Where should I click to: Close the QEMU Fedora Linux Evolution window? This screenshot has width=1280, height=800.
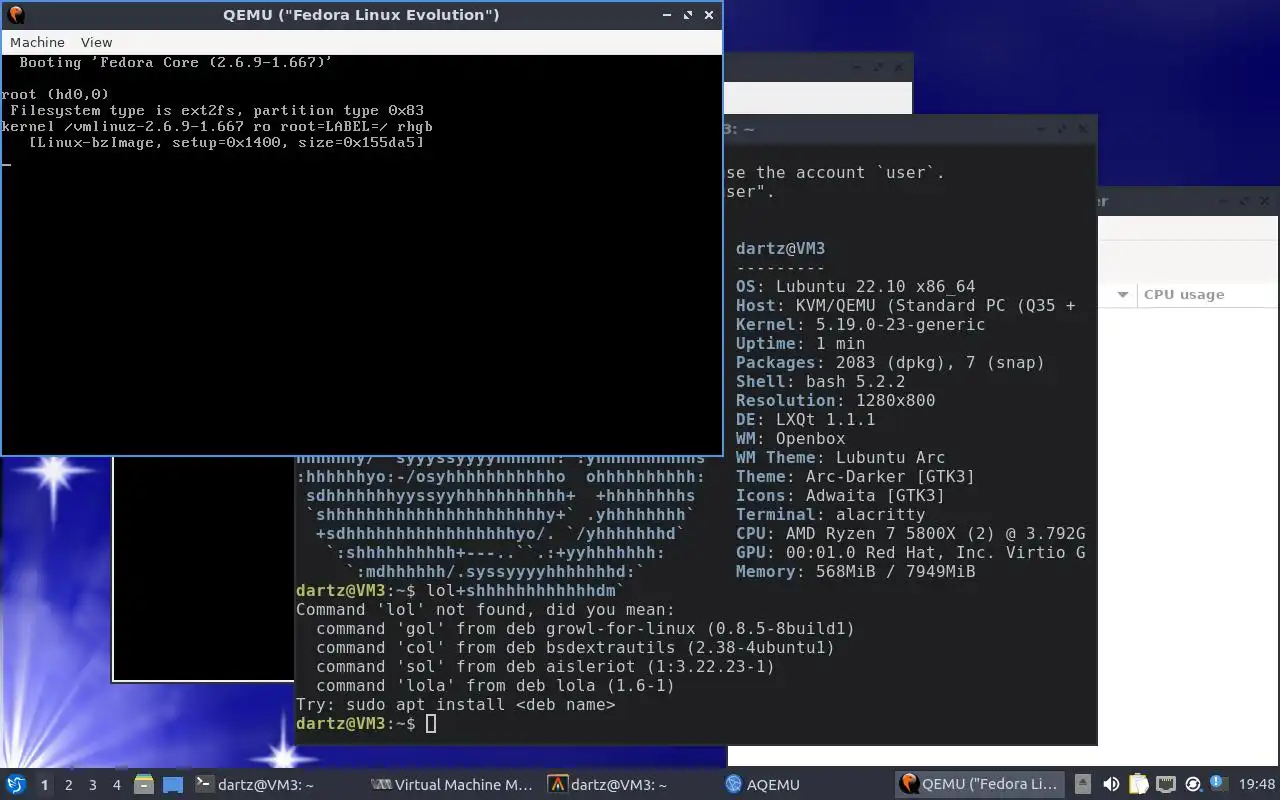(709, 15)
